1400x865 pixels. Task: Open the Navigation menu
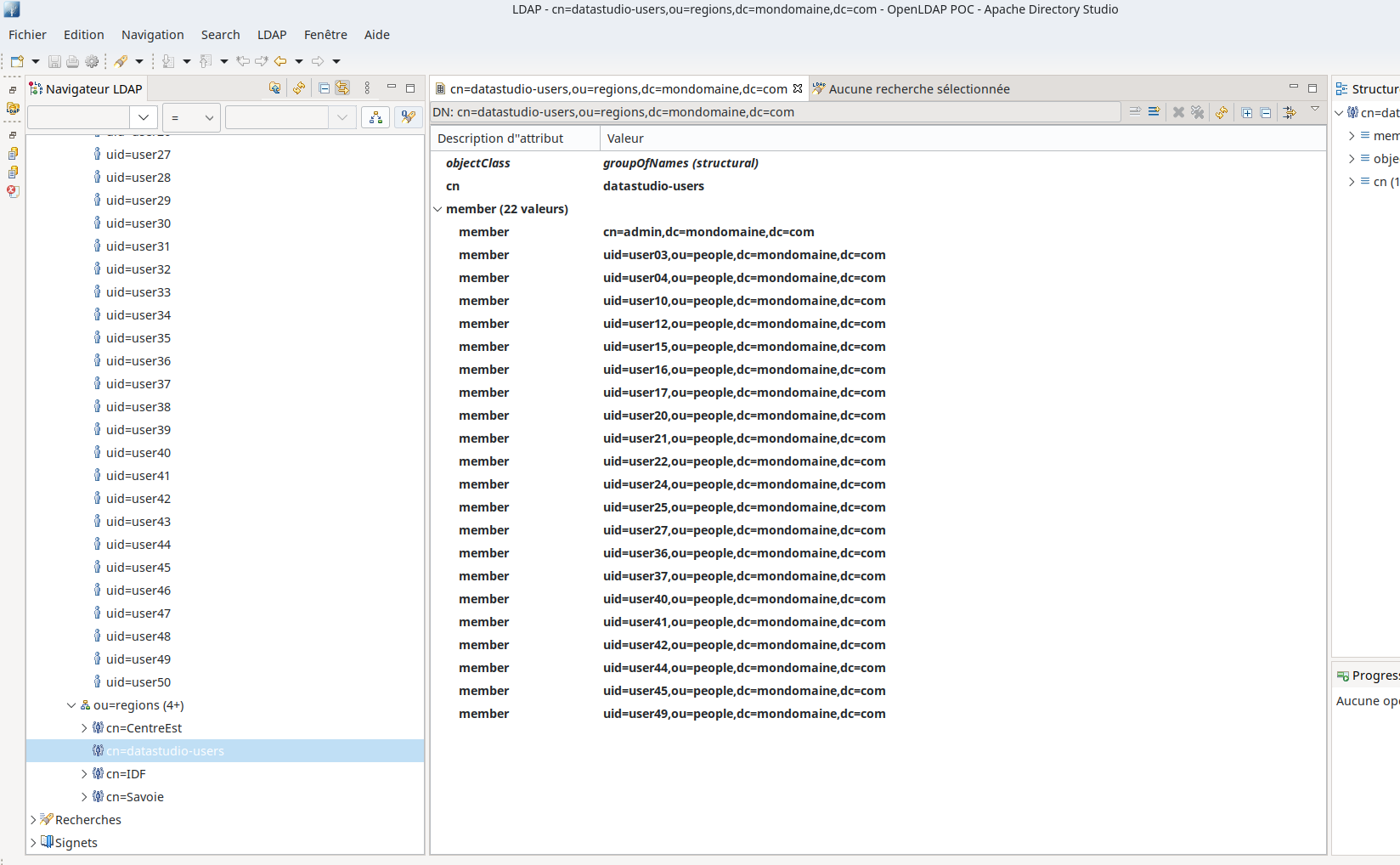point(153,35)
